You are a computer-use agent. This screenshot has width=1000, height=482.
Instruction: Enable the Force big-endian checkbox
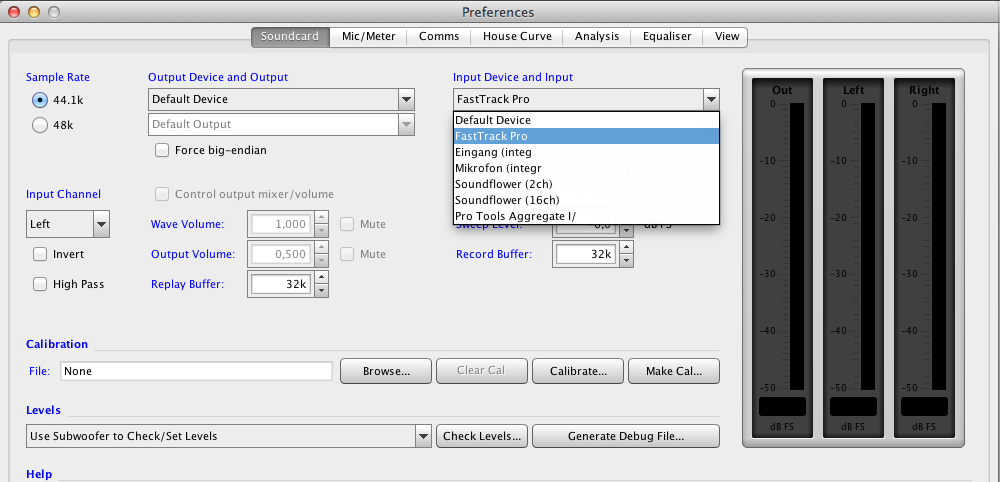(x=163, y=150)
